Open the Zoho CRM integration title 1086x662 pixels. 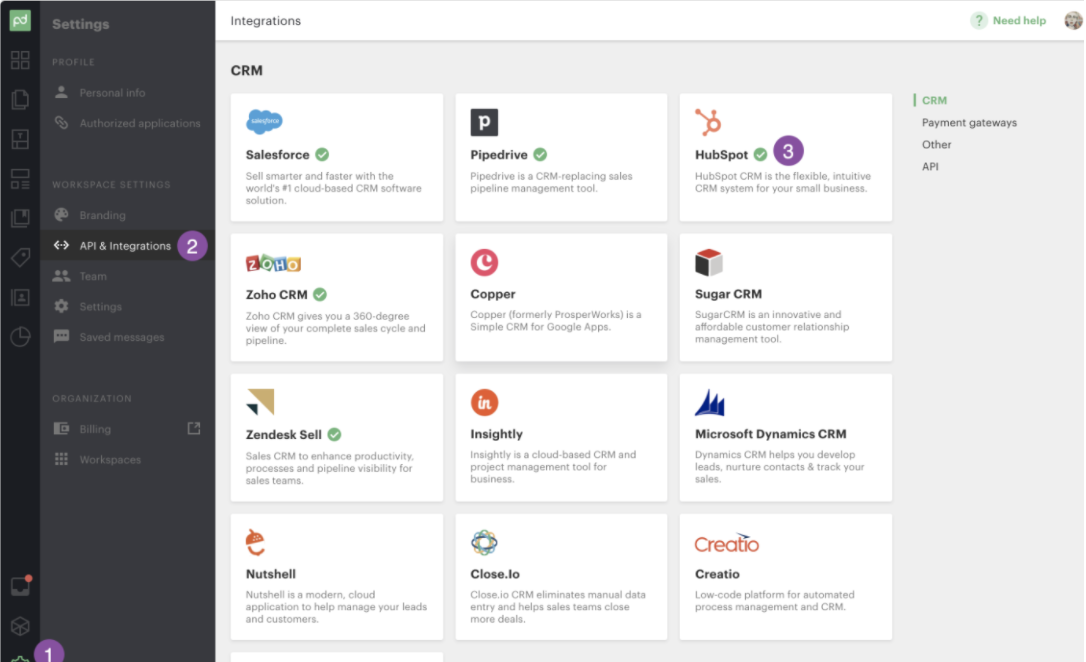point(276,294)
